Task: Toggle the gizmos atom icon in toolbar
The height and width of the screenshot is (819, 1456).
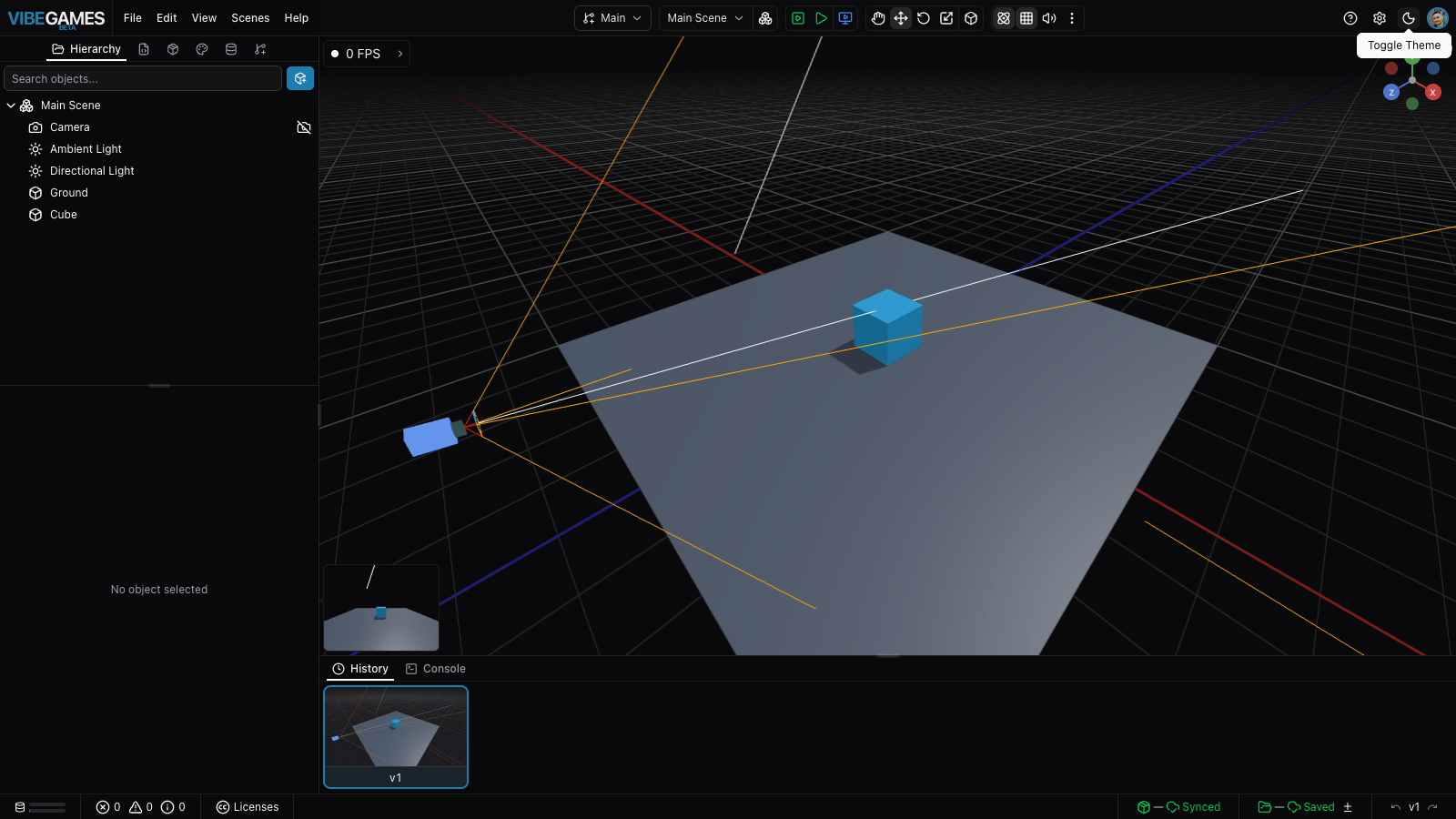Action: click(1004, 18)
